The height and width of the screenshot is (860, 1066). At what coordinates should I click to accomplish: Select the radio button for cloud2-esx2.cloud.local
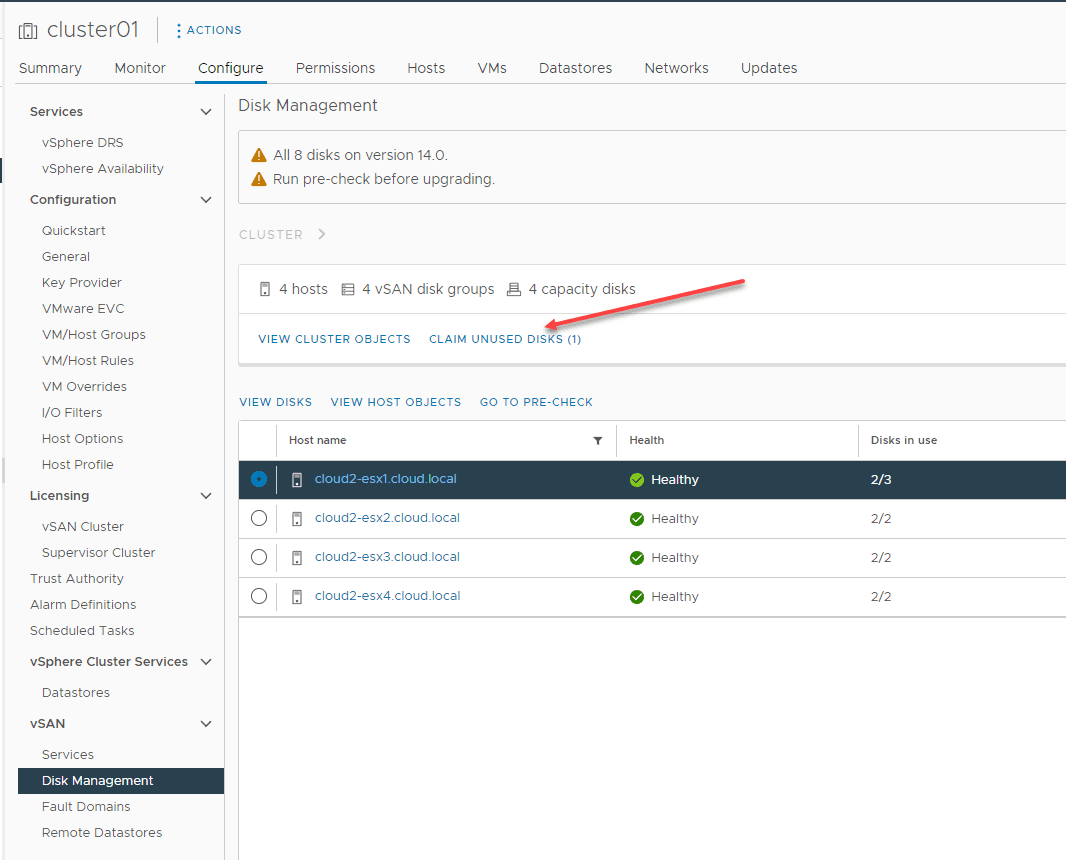[258, 518]
